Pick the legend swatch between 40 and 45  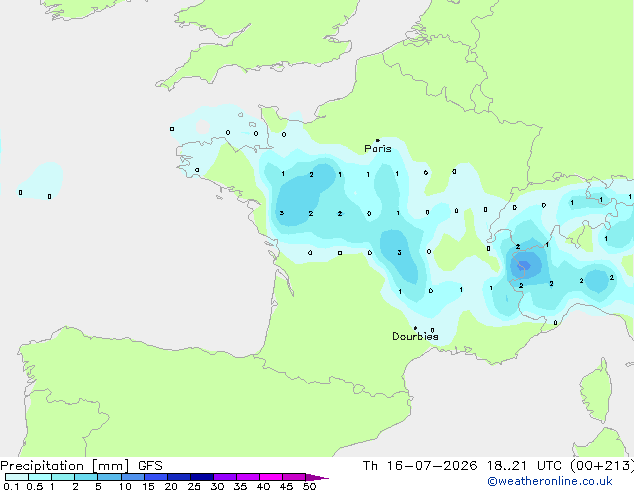click(x=271, y=477)
